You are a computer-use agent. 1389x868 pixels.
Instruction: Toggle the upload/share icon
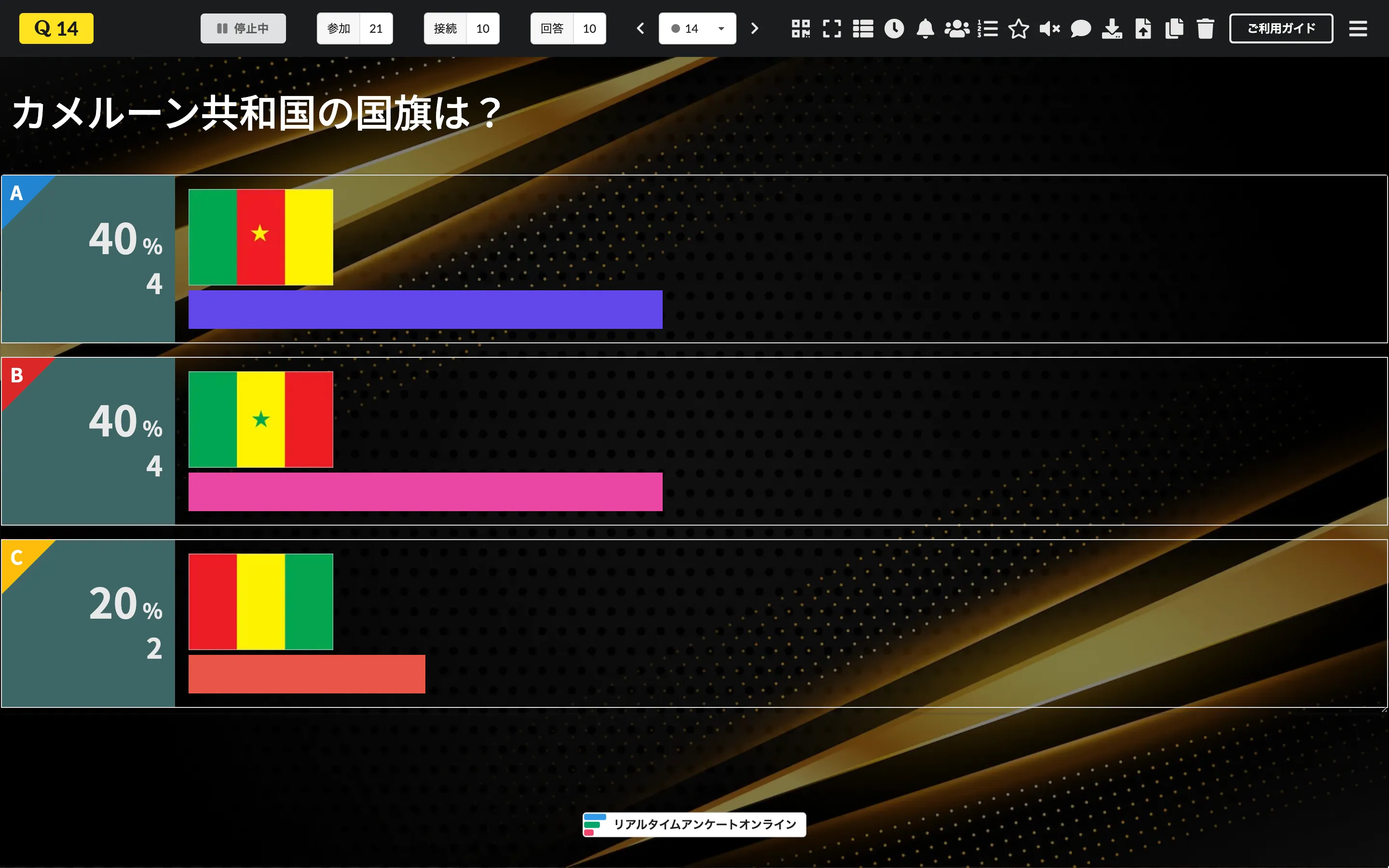[1142, 28]
